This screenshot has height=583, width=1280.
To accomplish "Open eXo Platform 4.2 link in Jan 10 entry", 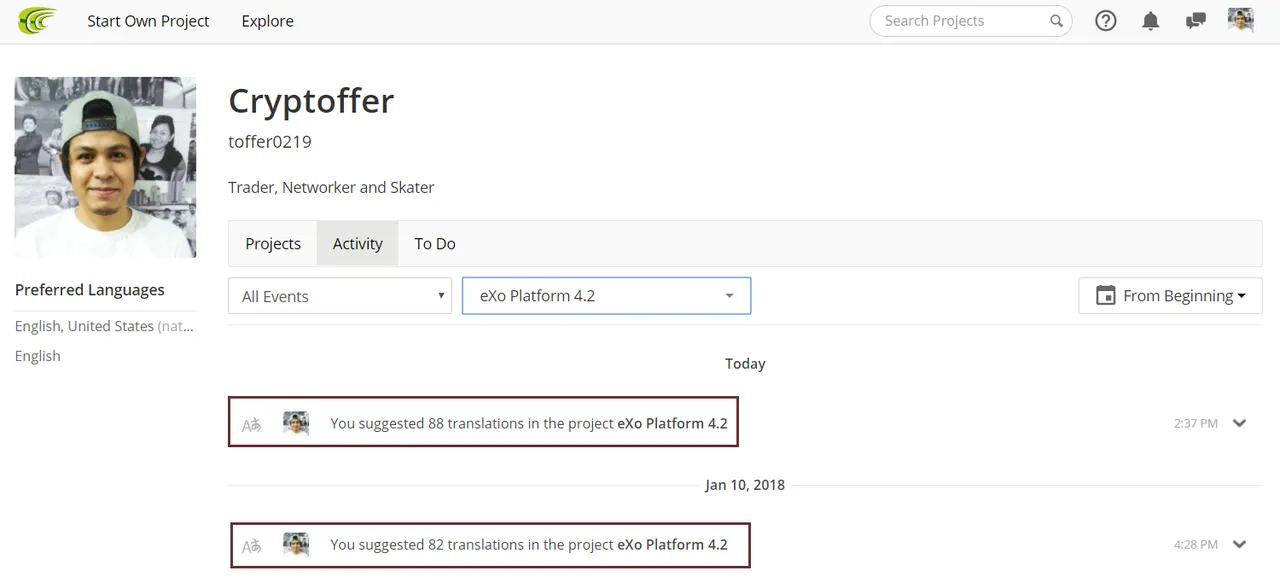I will 672,545.
